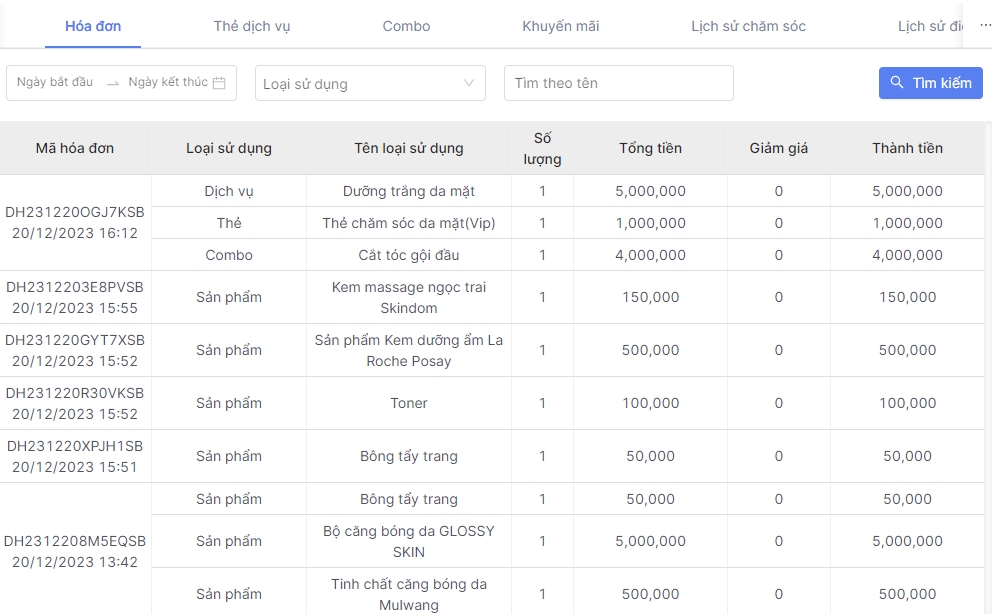Open the calendar icon in date range
The image size is (1002, 614).
[x=219, y=83]
